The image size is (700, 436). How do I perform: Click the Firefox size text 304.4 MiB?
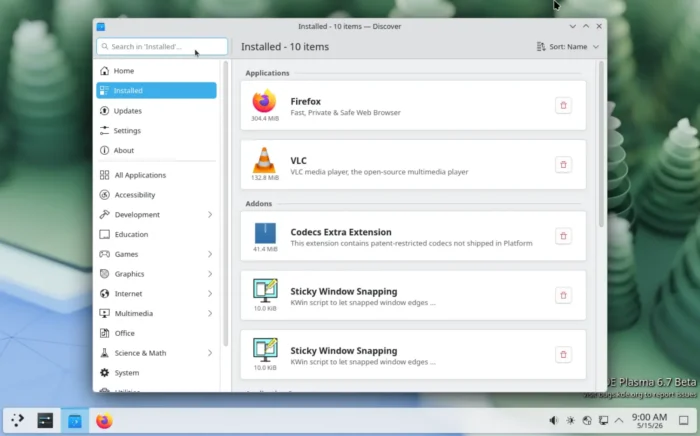265,118
